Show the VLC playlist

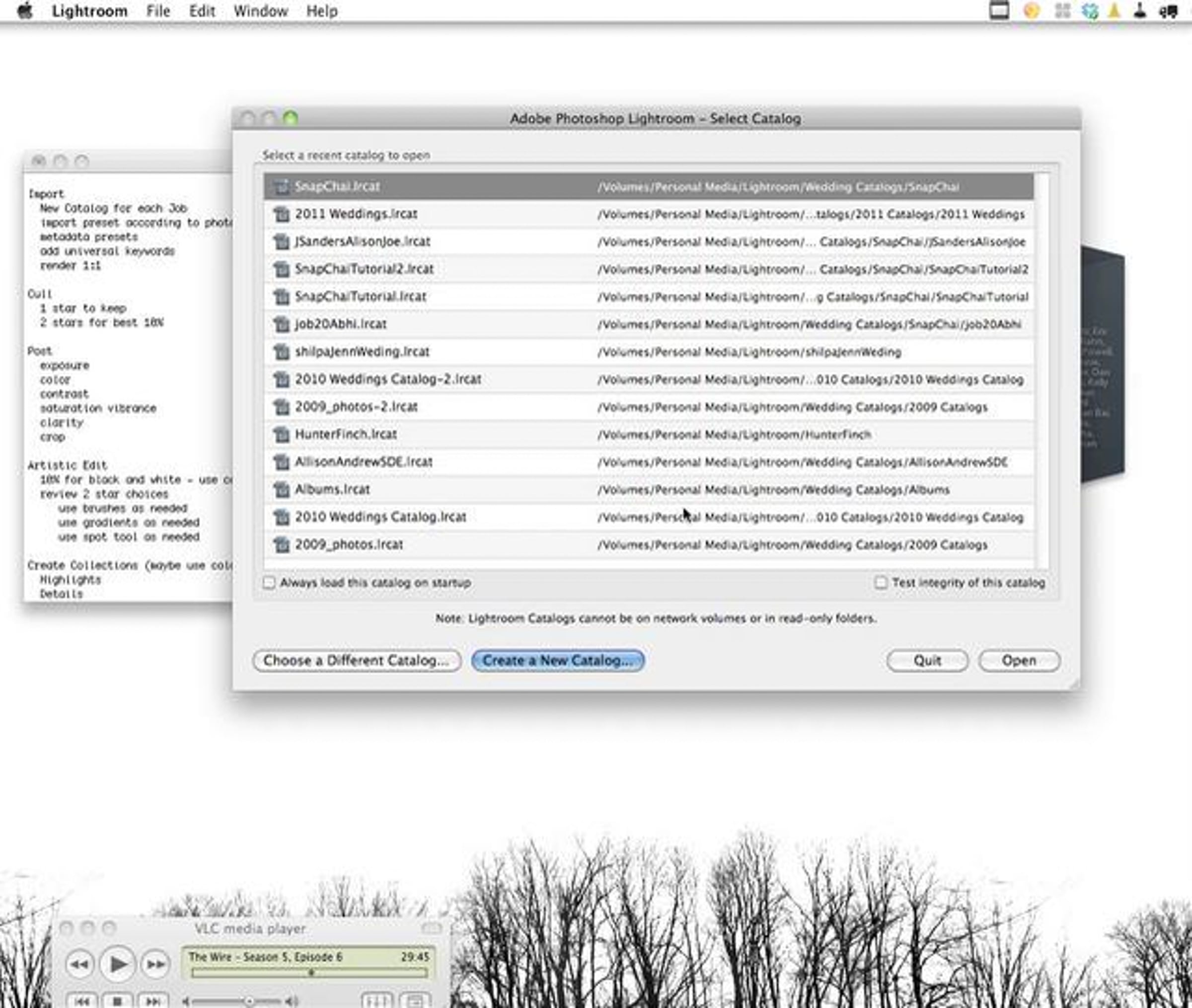pyautogui.click(x=415, y=1001)
